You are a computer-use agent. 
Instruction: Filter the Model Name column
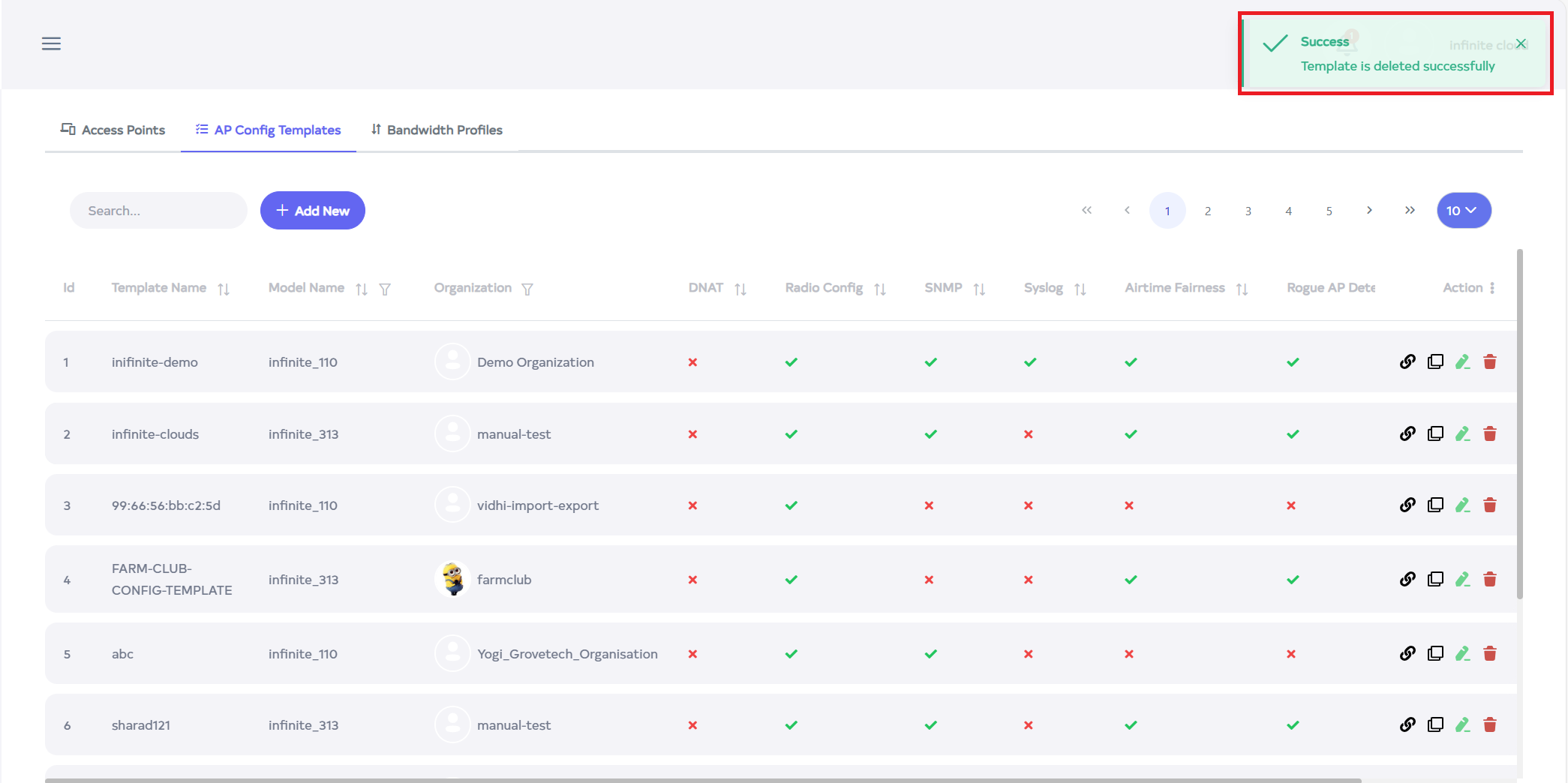(385, 289)
